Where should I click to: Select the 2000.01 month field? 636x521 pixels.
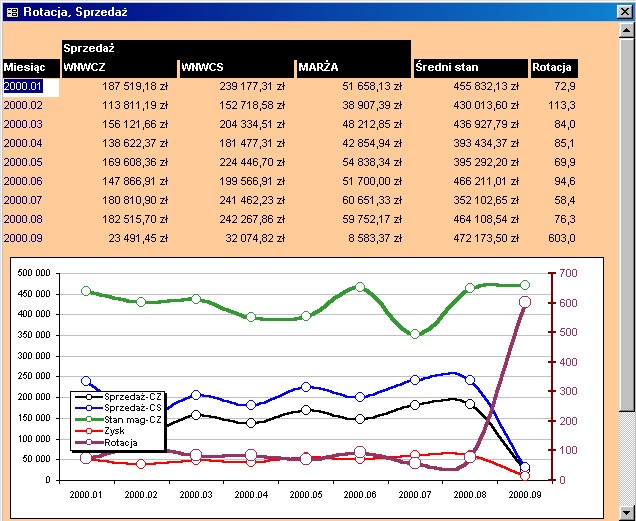[x=31, y=87]
